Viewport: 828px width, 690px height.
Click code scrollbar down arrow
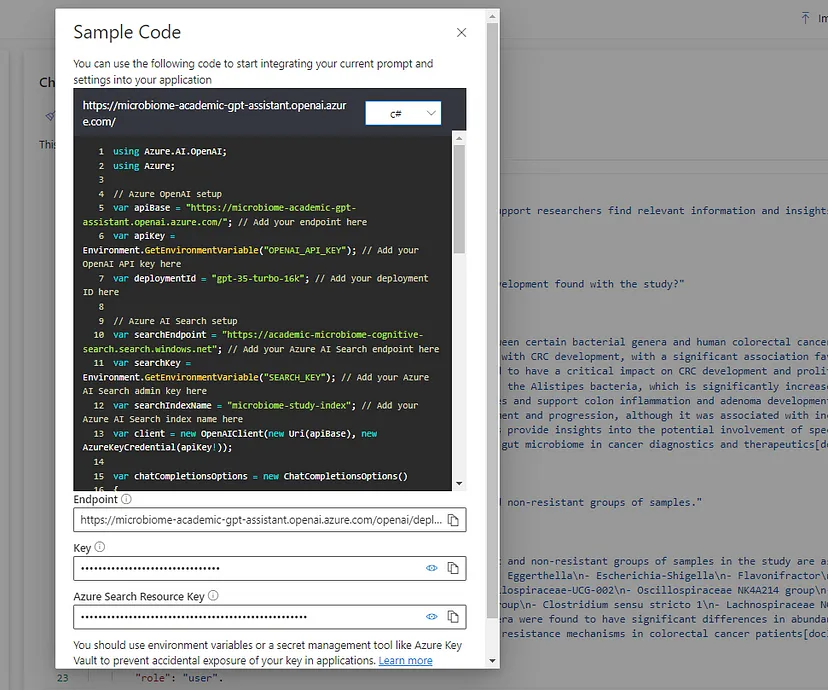(x=459, y=483)
